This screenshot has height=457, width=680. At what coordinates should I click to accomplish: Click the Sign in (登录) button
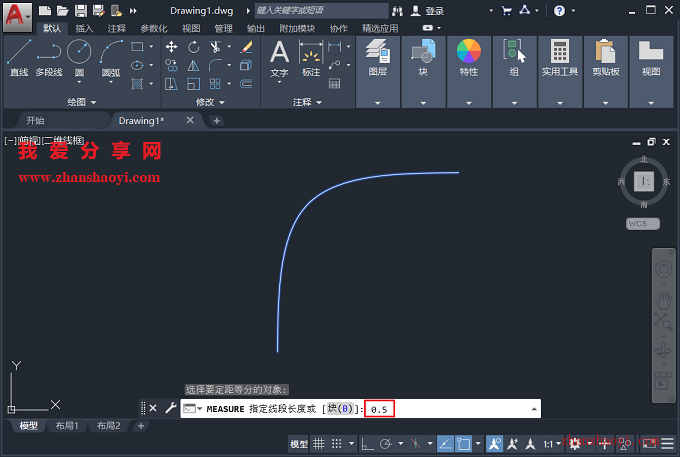(428, 11)
